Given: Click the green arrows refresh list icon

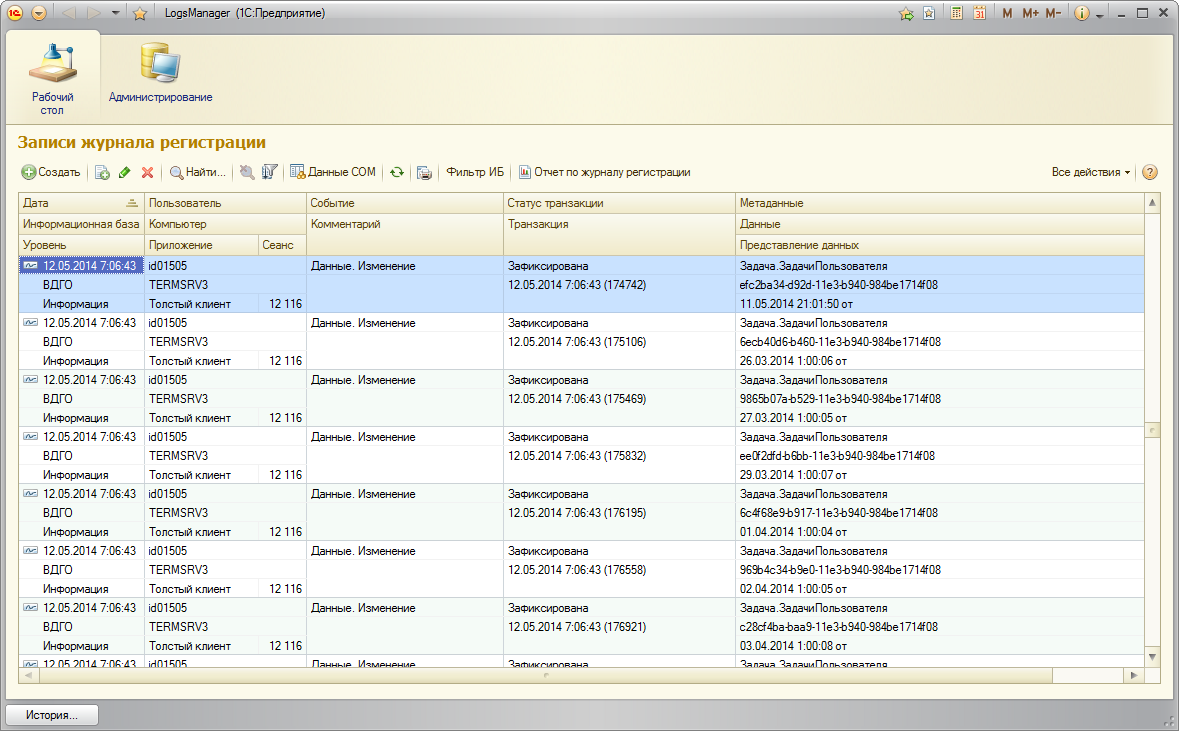Looking at the screenshot, I should click(397, 172).
